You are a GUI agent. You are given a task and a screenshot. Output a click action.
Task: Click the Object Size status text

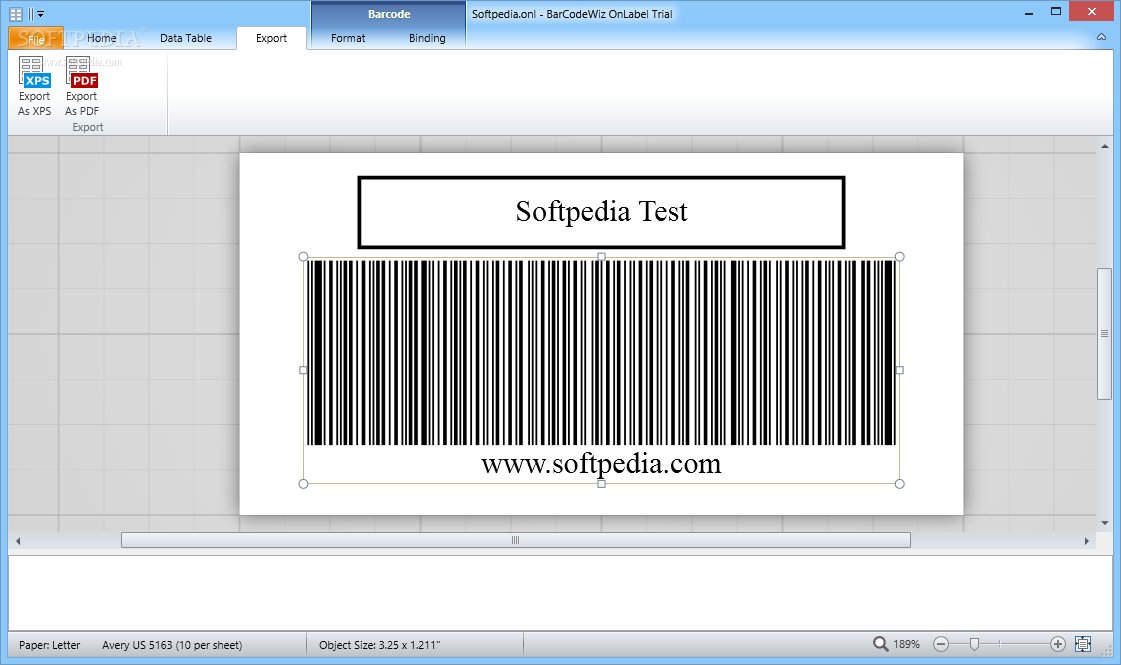pyautogui.click(x=380, y=645)
